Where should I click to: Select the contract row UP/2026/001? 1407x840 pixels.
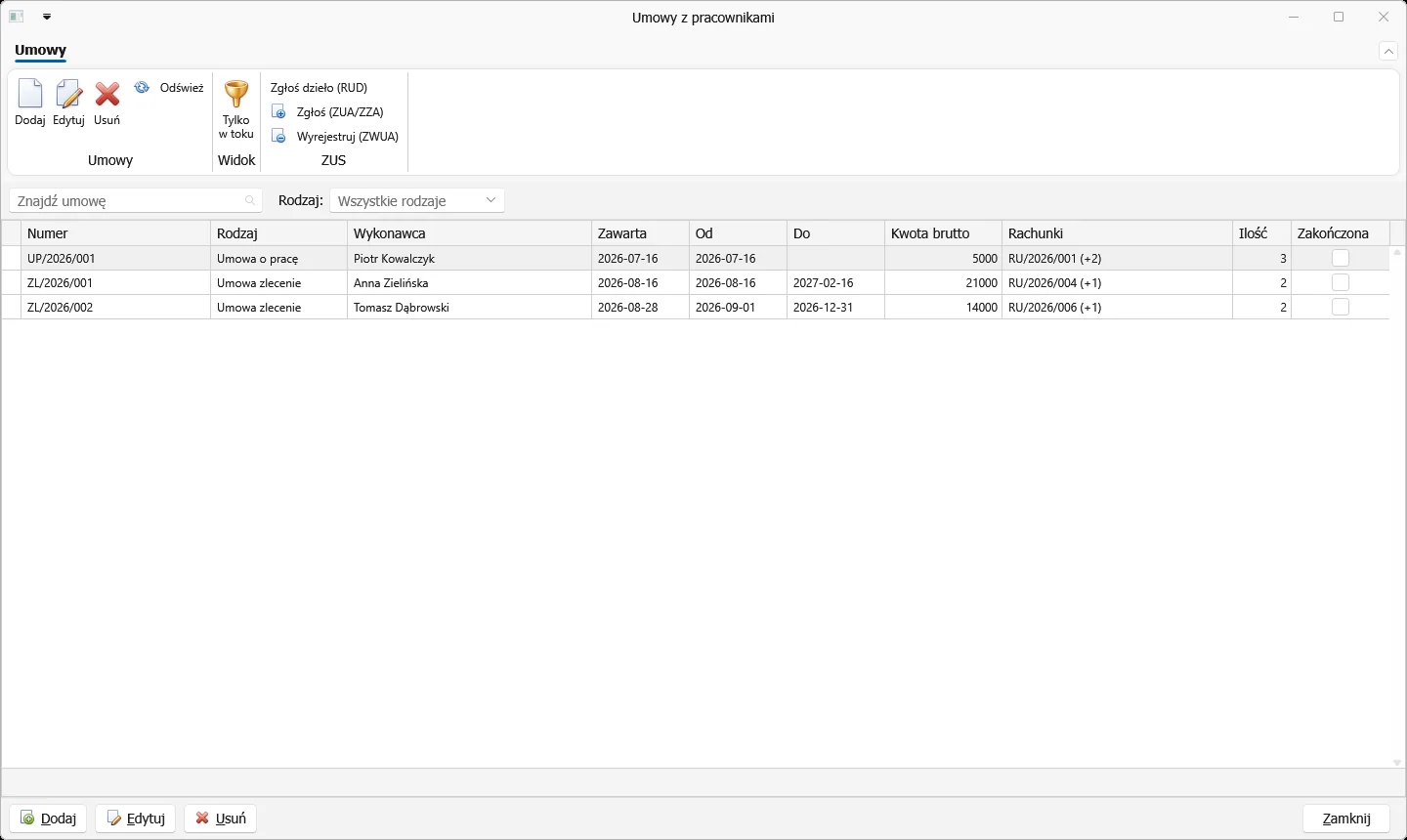tap(696, 259)
